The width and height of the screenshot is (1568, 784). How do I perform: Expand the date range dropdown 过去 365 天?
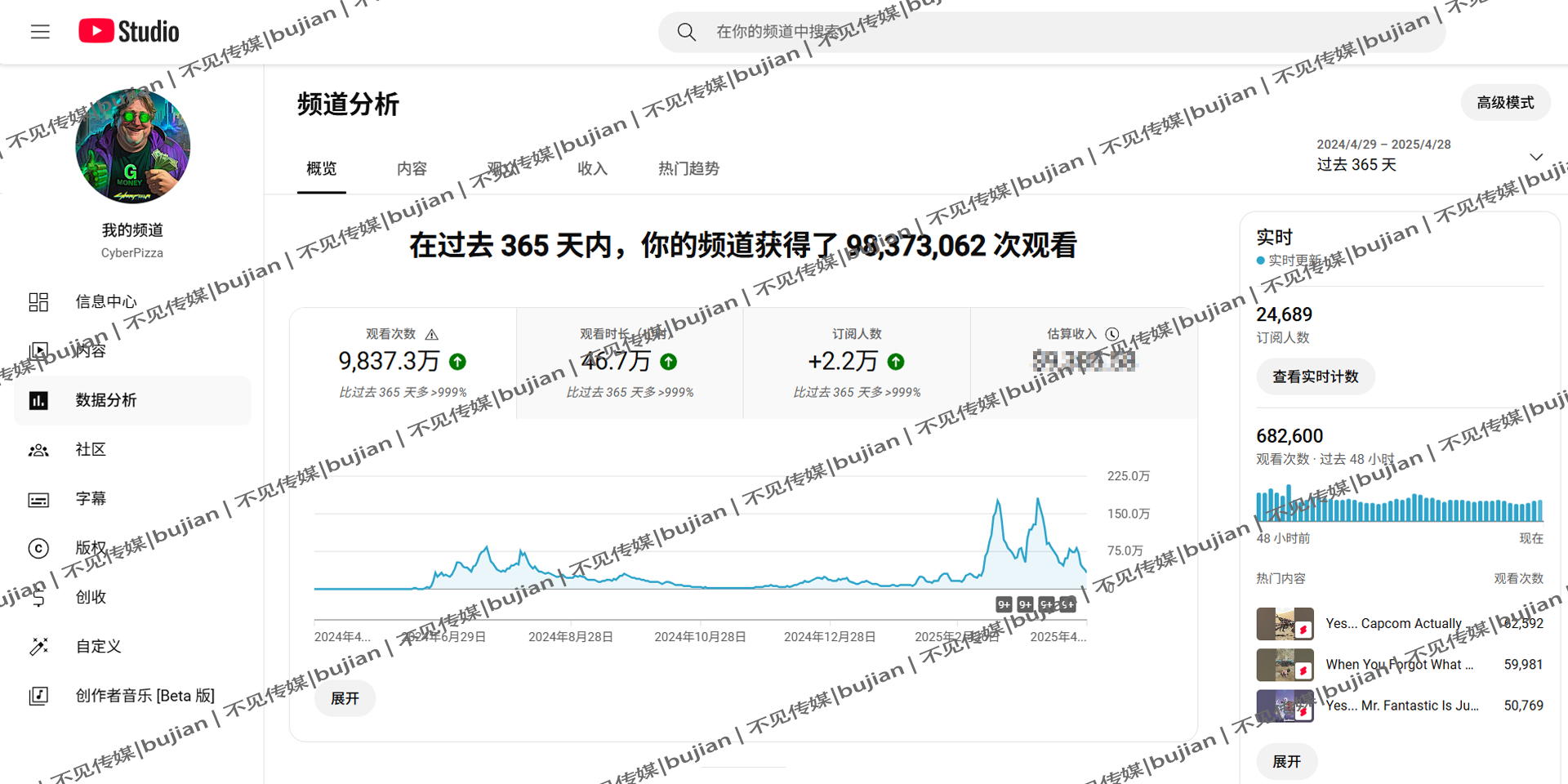coord(1535,156)
